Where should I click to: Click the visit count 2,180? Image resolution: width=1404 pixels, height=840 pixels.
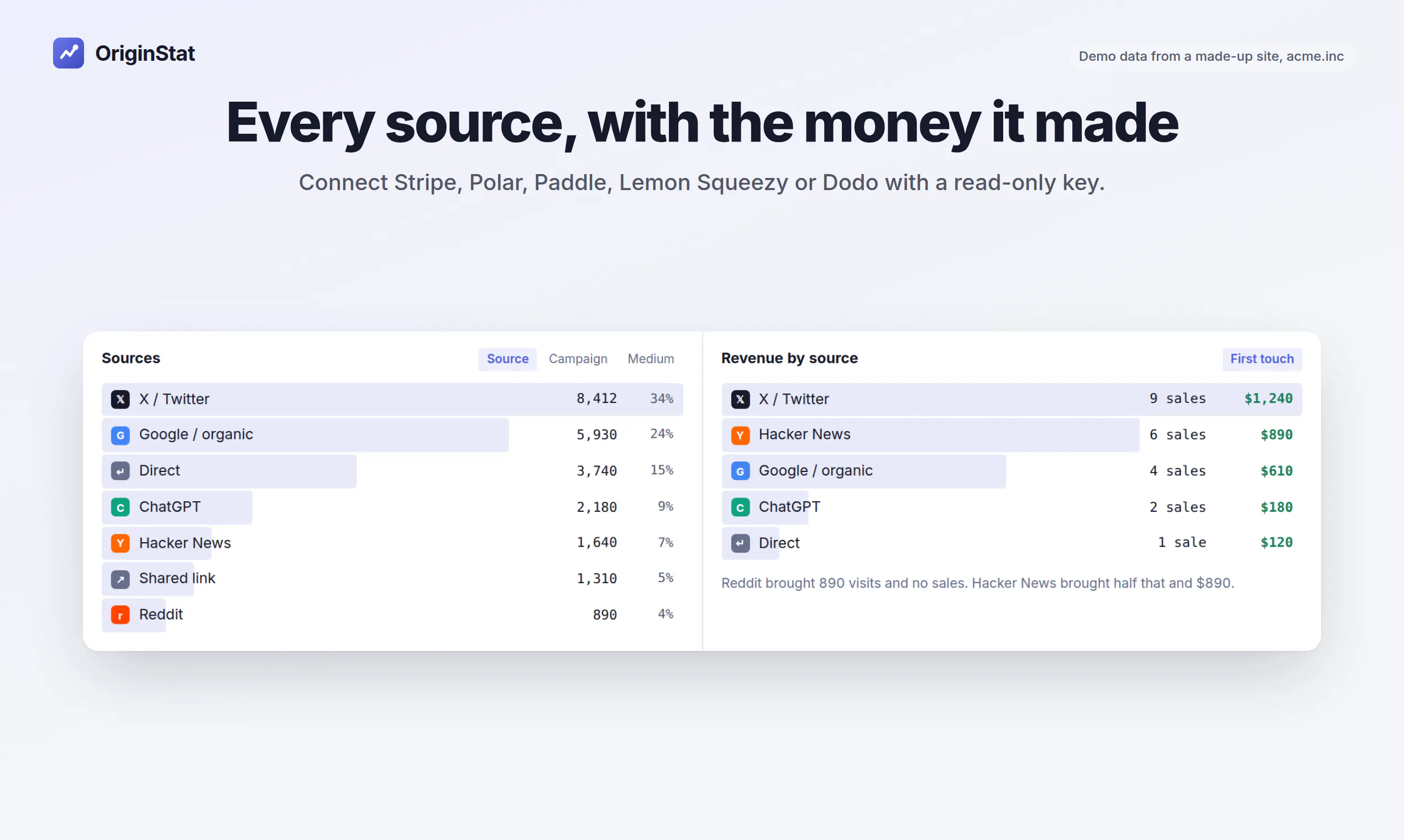point(597,507)
